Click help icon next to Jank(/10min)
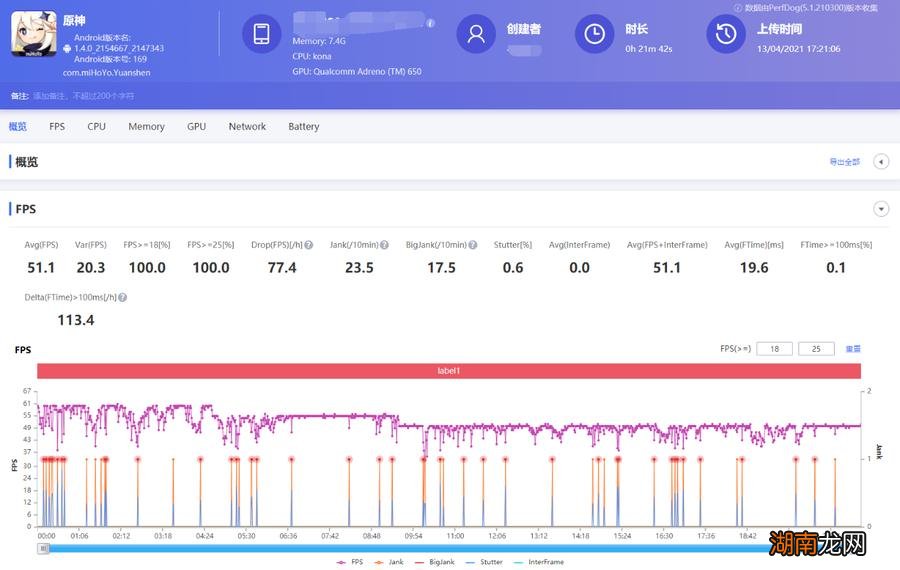This screenshot has width=900, height=570. coord(385,245)
